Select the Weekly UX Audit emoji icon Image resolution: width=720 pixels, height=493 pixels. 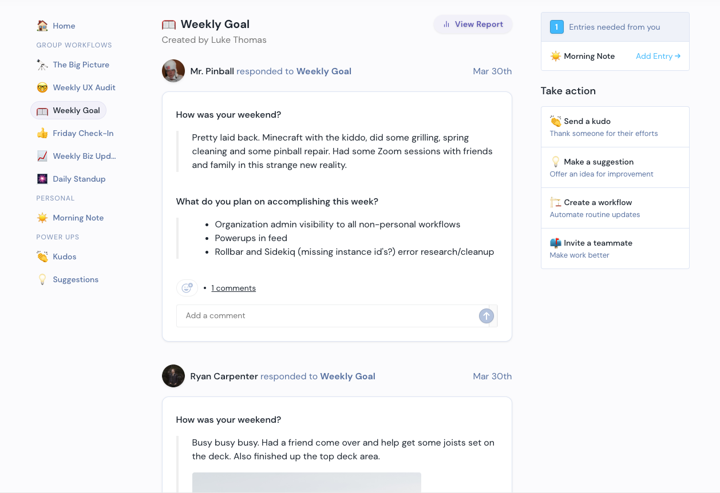(42, 88)
